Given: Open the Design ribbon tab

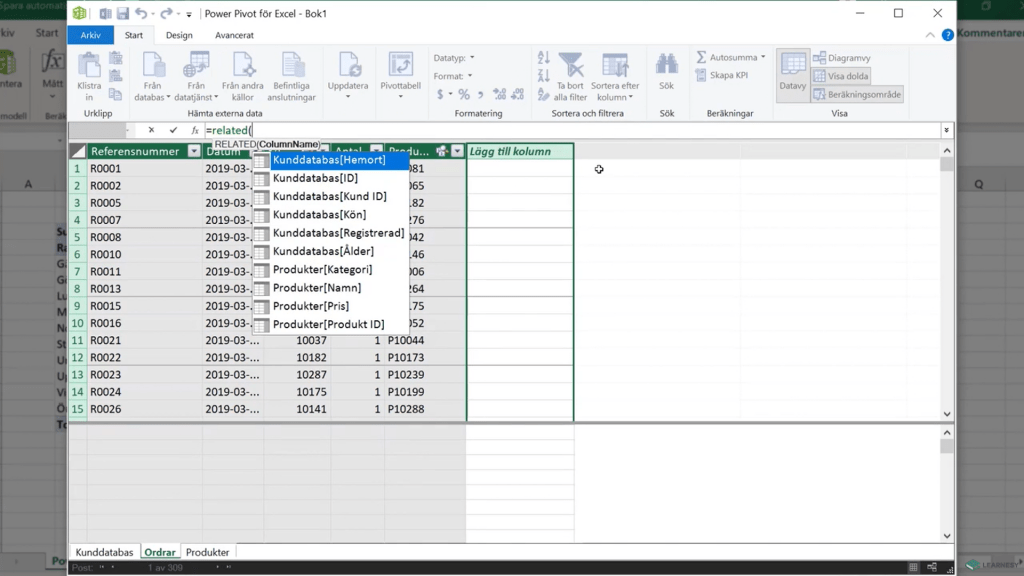Looking at the screenshot, I should (179, 35).
